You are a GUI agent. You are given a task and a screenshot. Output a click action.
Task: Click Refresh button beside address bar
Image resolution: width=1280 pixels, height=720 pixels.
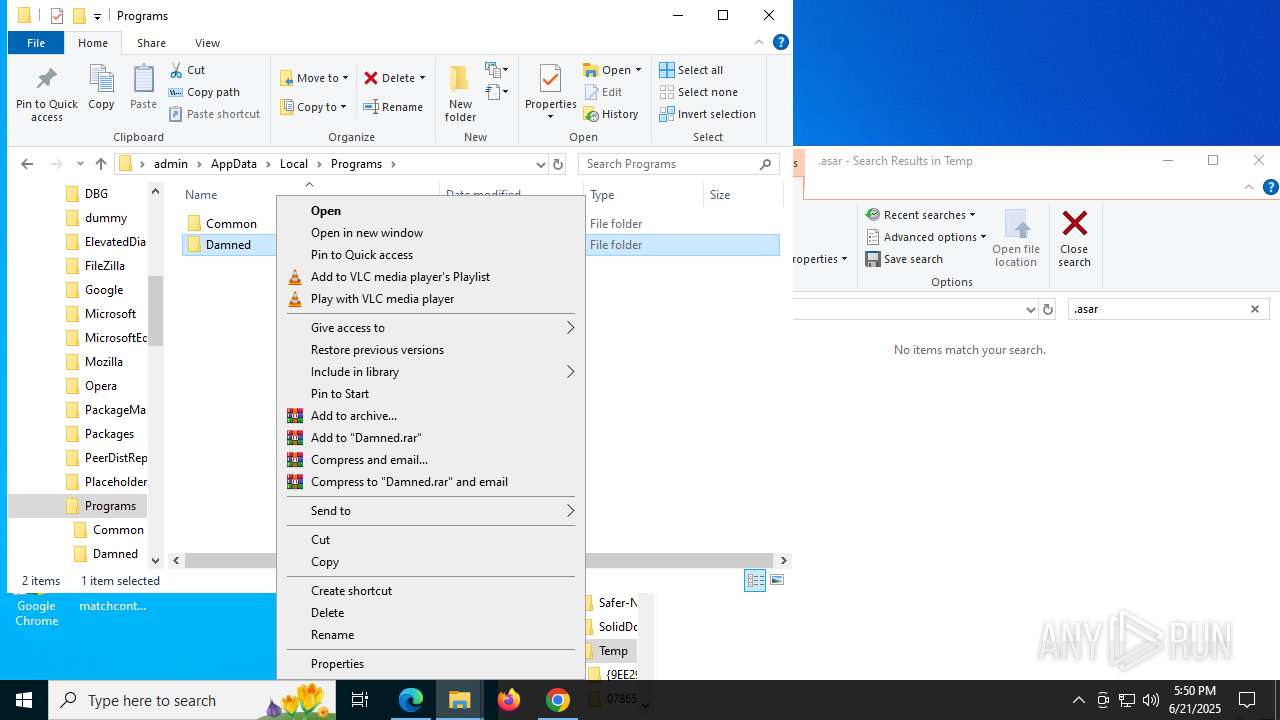coord(558,164)
